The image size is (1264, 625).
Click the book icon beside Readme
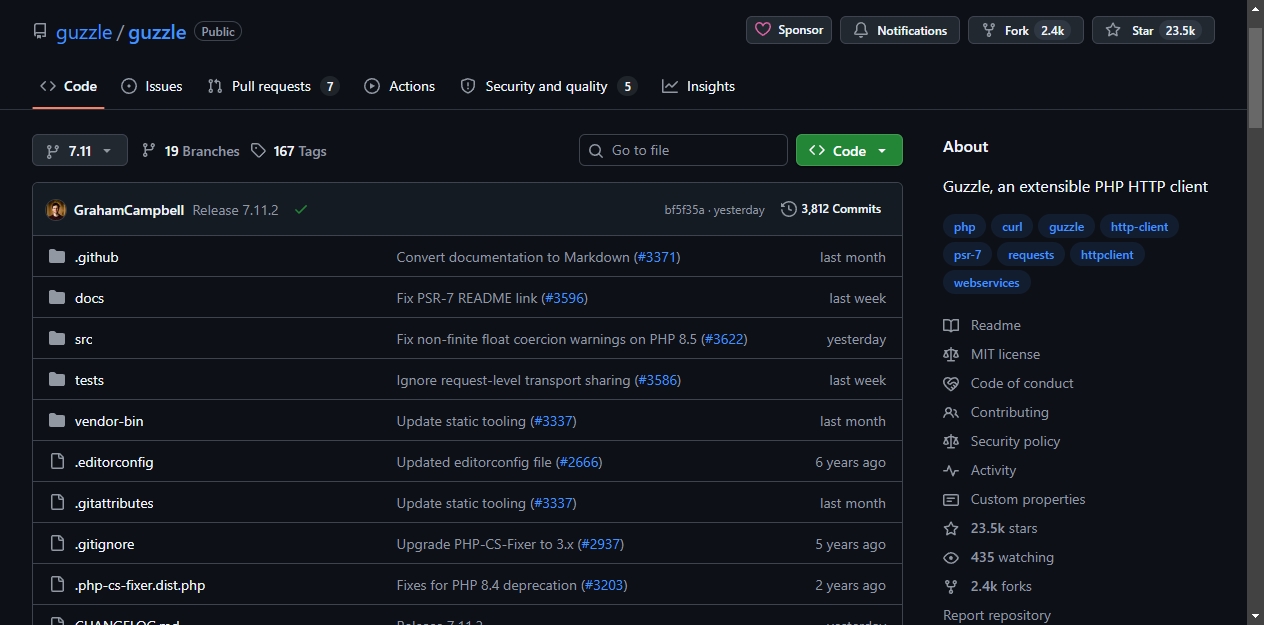951,325
